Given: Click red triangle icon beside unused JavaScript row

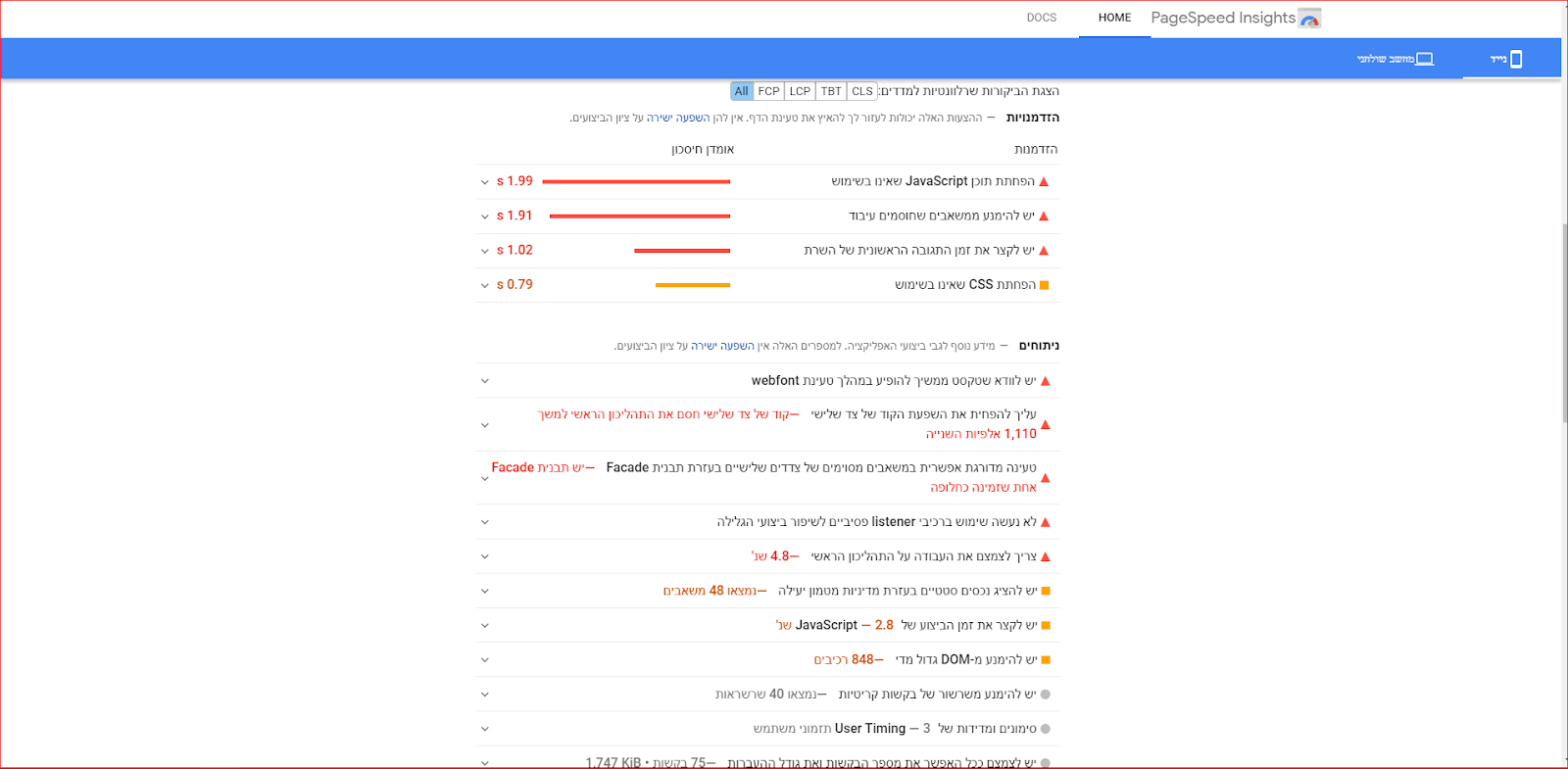Looking at the screenshot, I should click(1044, 182).
